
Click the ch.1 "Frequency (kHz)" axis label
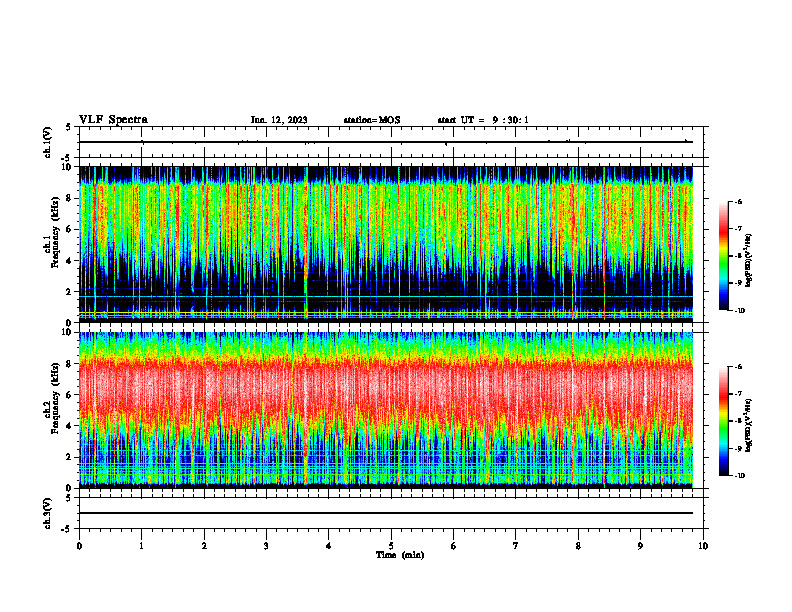pyautogui.click(x=55, y=232)
